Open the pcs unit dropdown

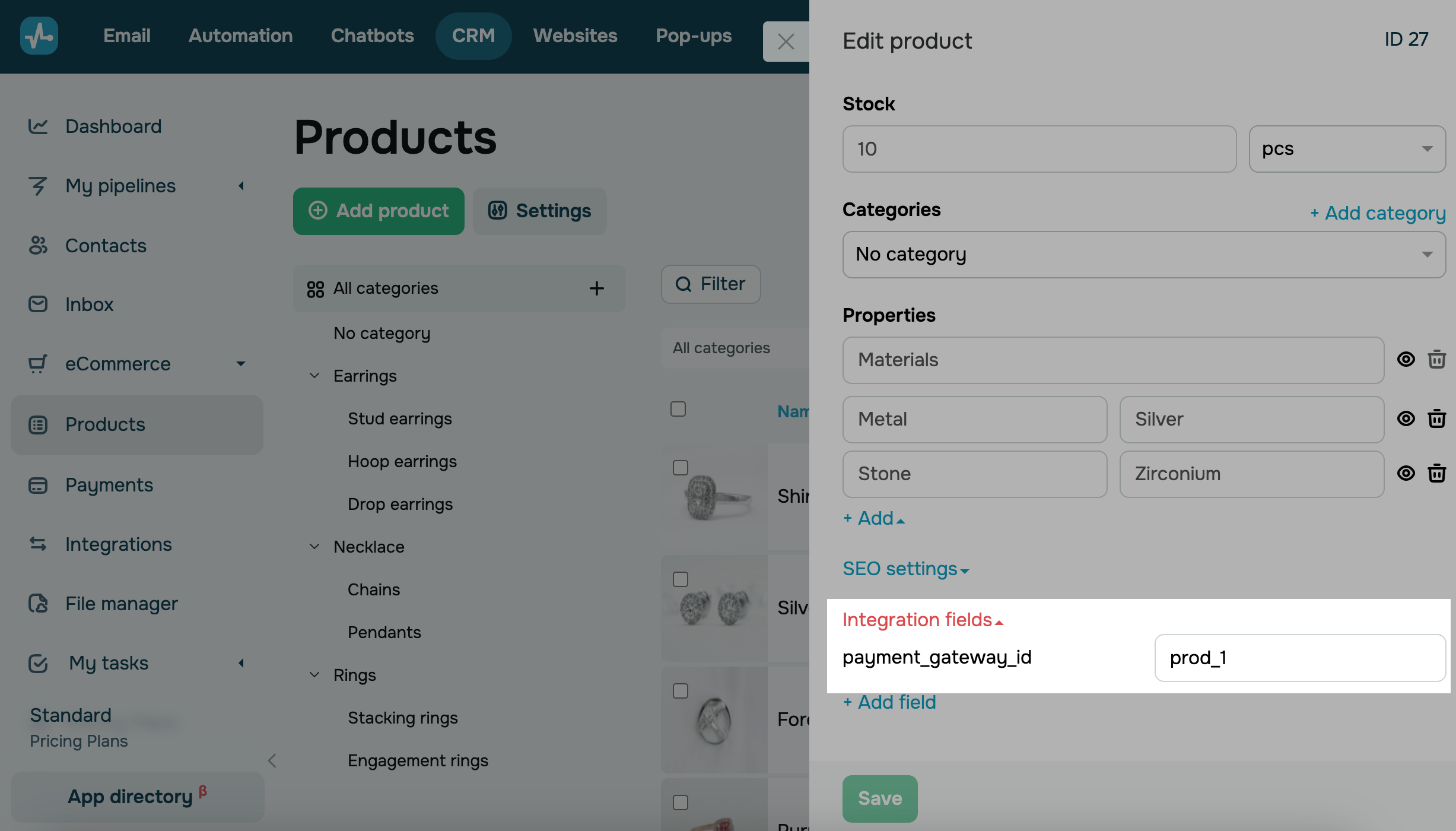(1347, 149)
